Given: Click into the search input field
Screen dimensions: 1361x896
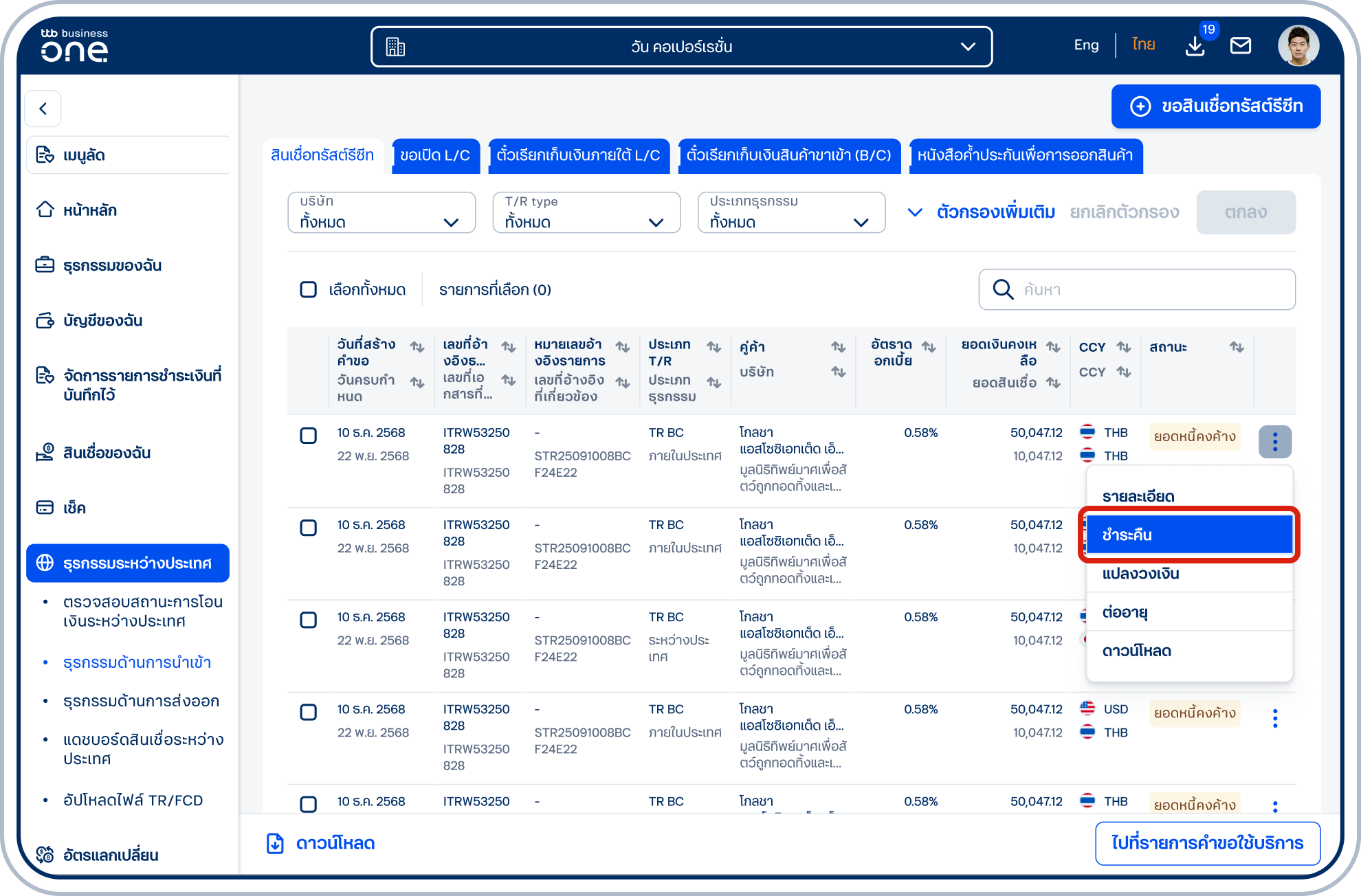Looking at the screenshot, I should (x=1137, y=289).
